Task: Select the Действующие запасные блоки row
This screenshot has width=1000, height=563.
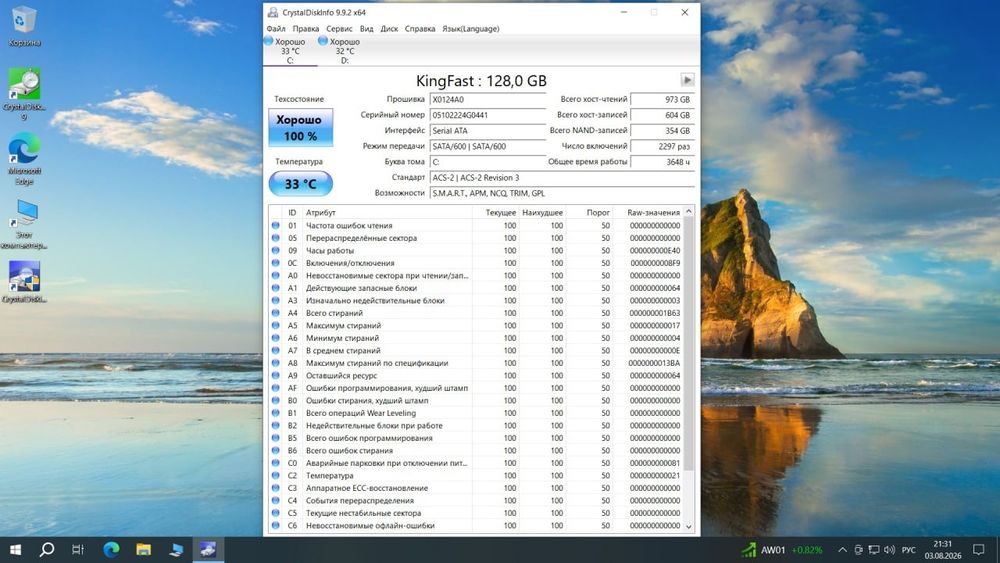Action: pos(476,288)
